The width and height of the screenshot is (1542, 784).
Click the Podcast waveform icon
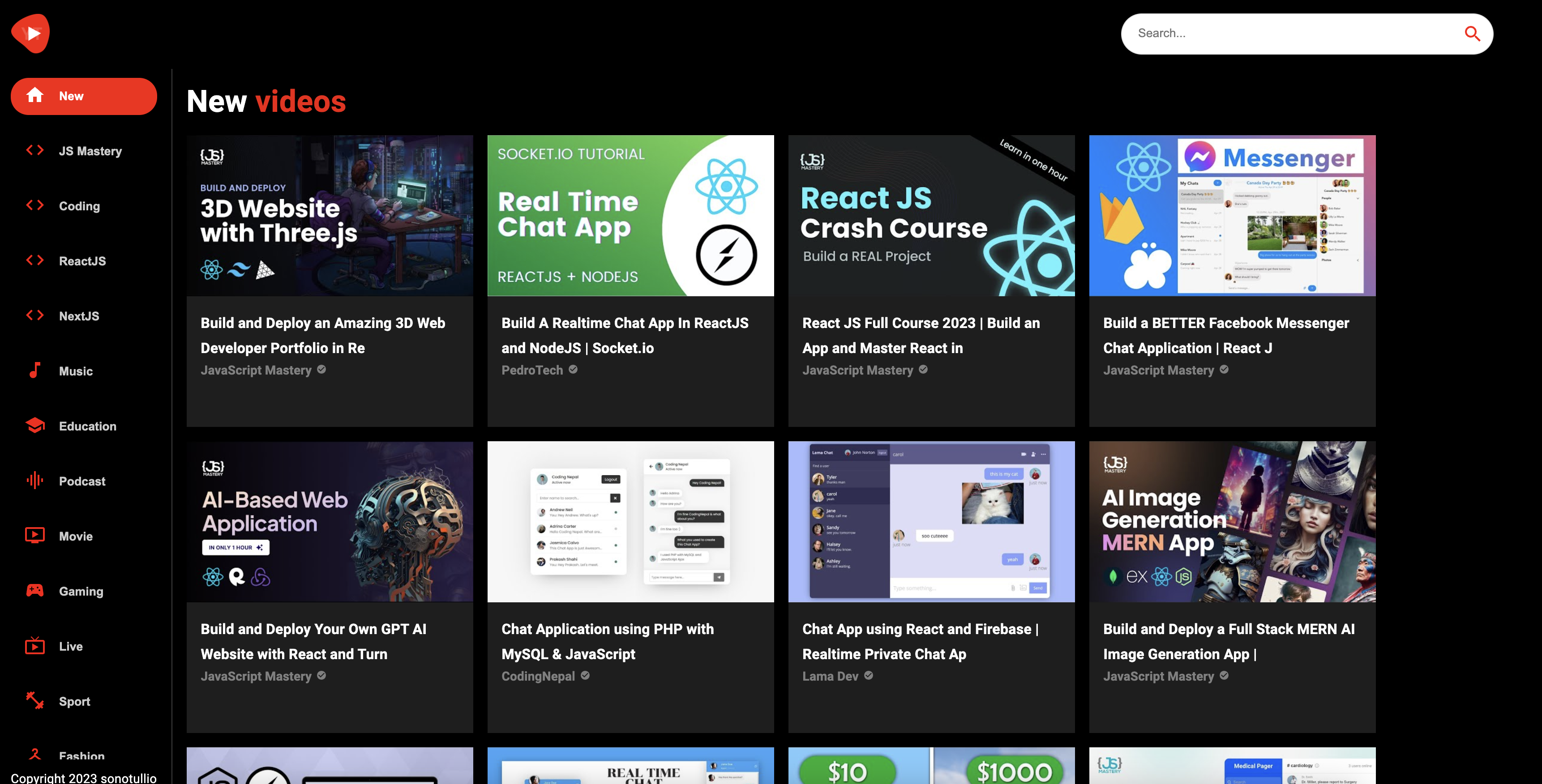[35, 481]
